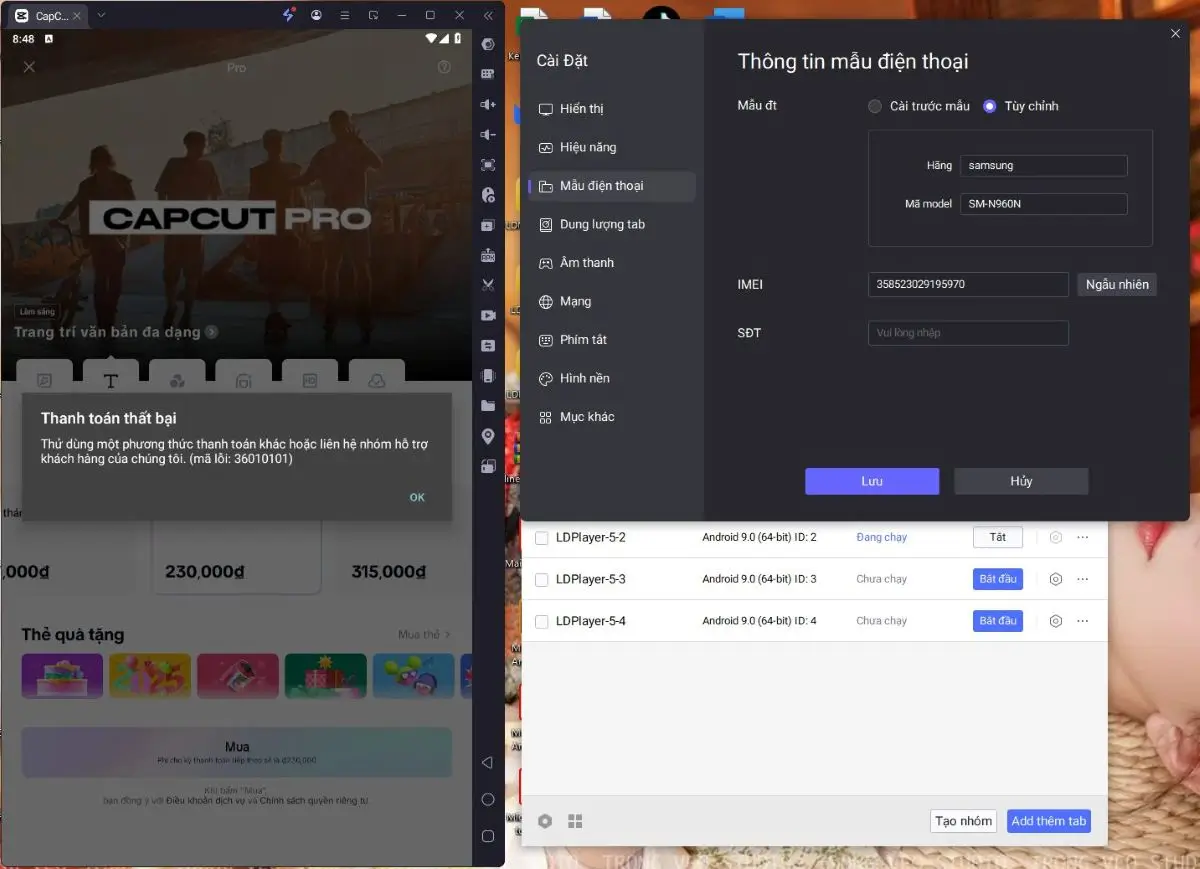Open 'Hiệu năng' settings section
Screen dimensions: 1200x869
tap(612, 147)
